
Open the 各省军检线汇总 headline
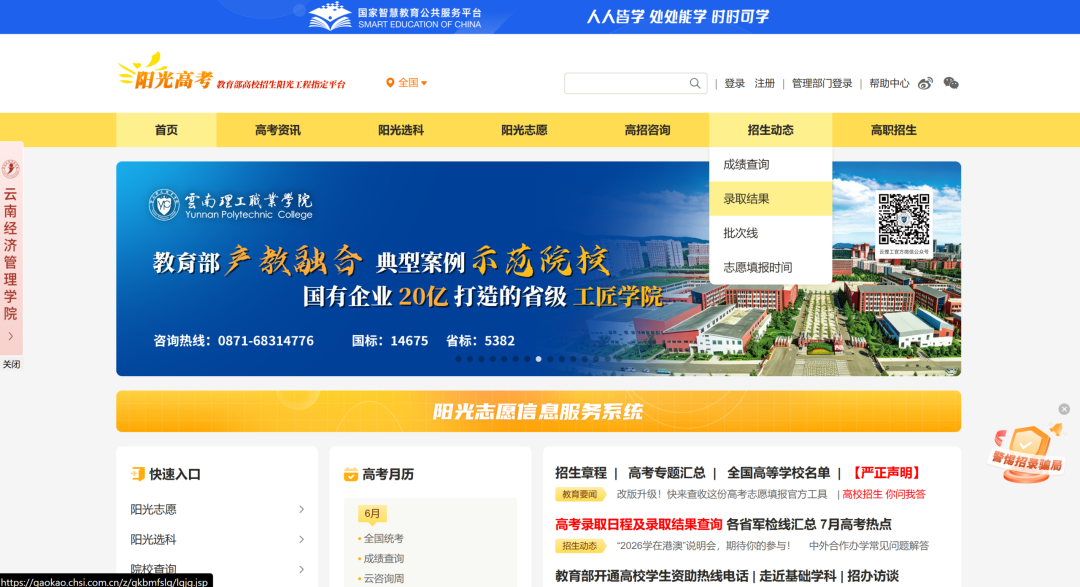pos(771,524)
